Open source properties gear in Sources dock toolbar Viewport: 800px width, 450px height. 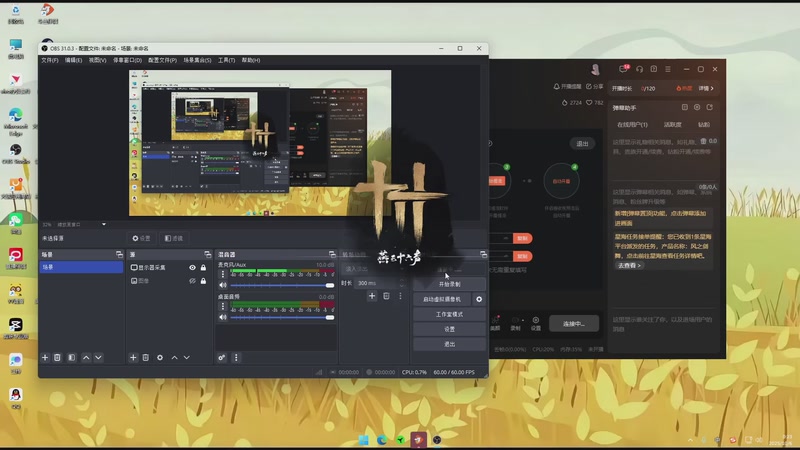(x=160, y=358)
